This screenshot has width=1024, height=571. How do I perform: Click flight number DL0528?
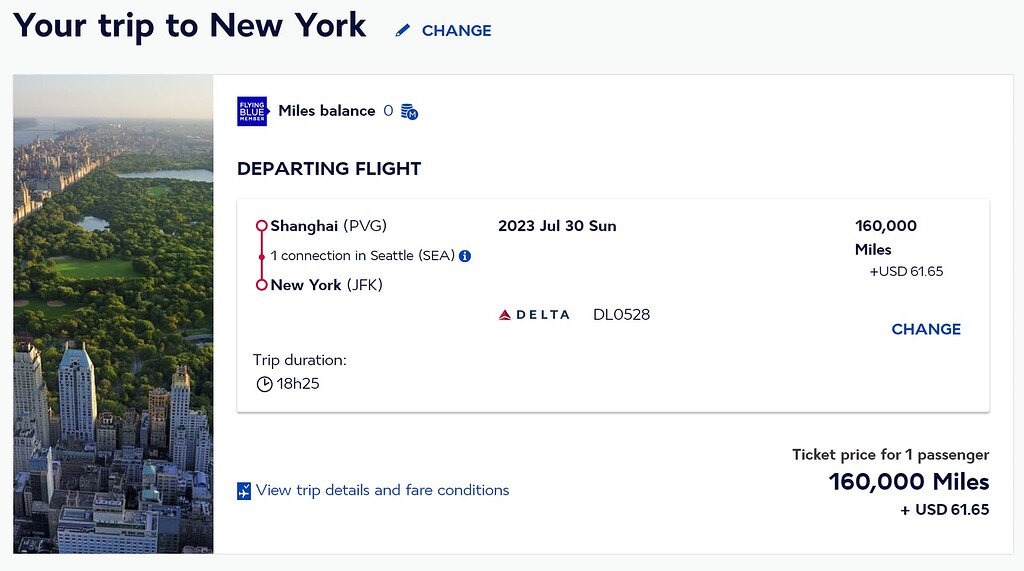pyautogui.click(x=621, y=315)
